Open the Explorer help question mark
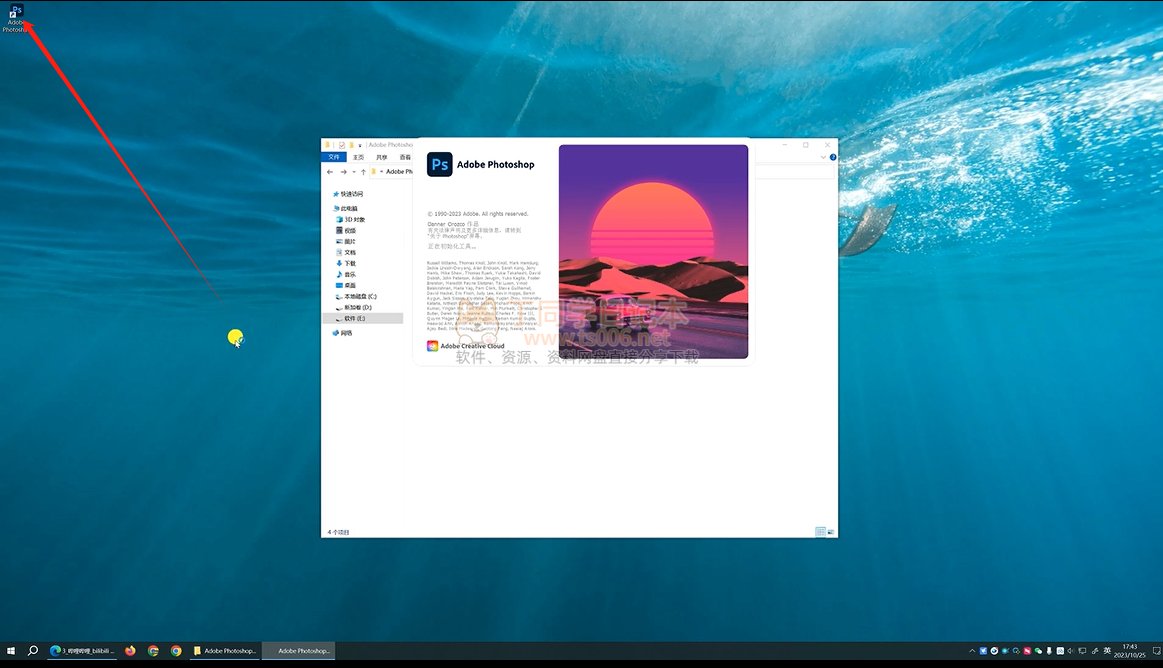The height and width of the screenshot is (668, 1163). [x=832, y=157]
